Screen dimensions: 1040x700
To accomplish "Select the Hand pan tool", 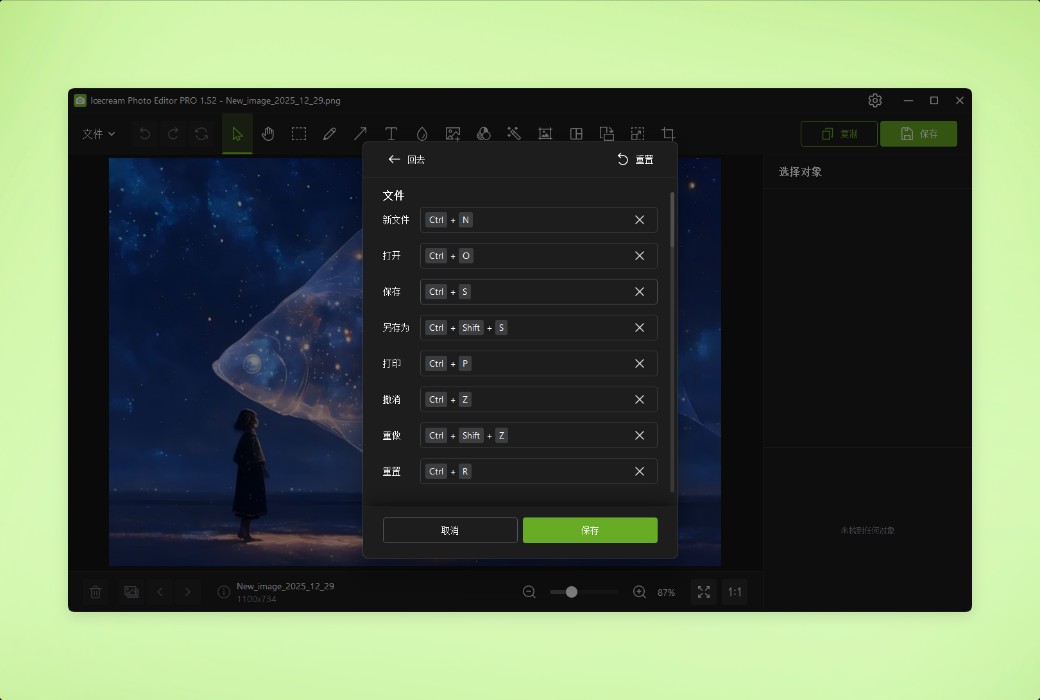I will 268,133.
